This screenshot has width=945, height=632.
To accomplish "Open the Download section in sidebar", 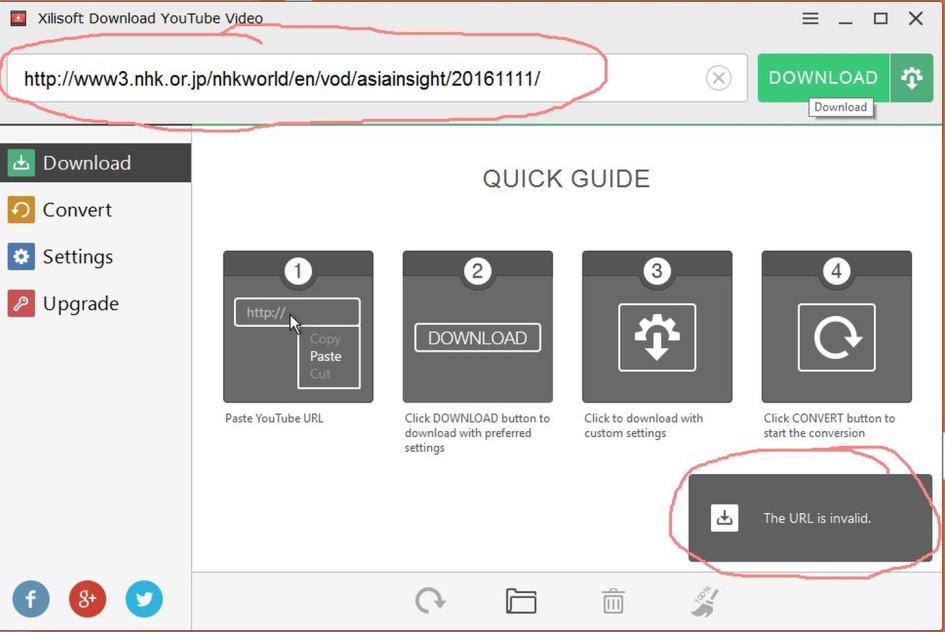I will click(95, 163).
